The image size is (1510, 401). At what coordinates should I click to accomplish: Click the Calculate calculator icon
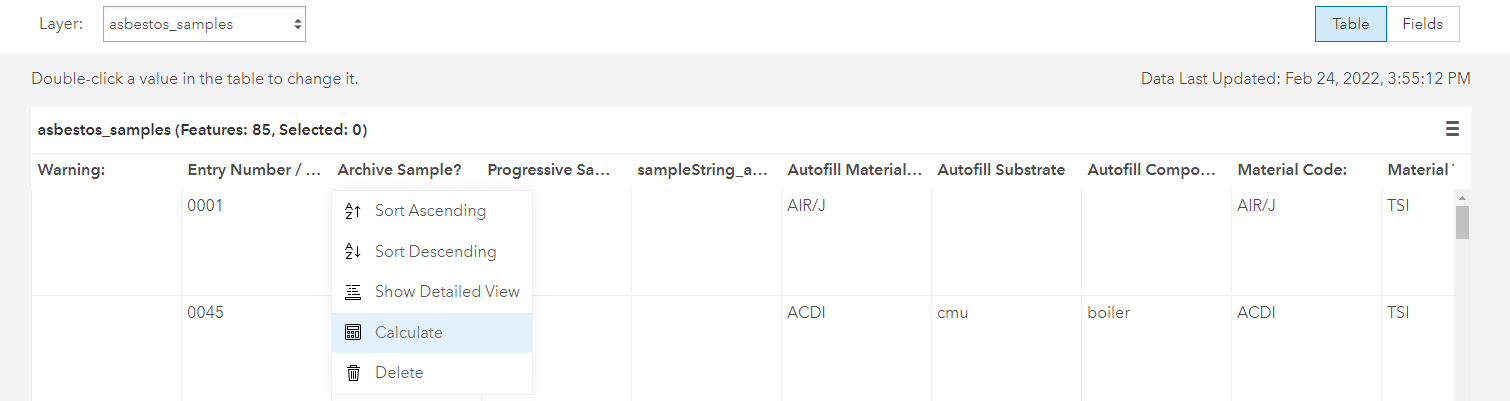click(x=352, y=333)
